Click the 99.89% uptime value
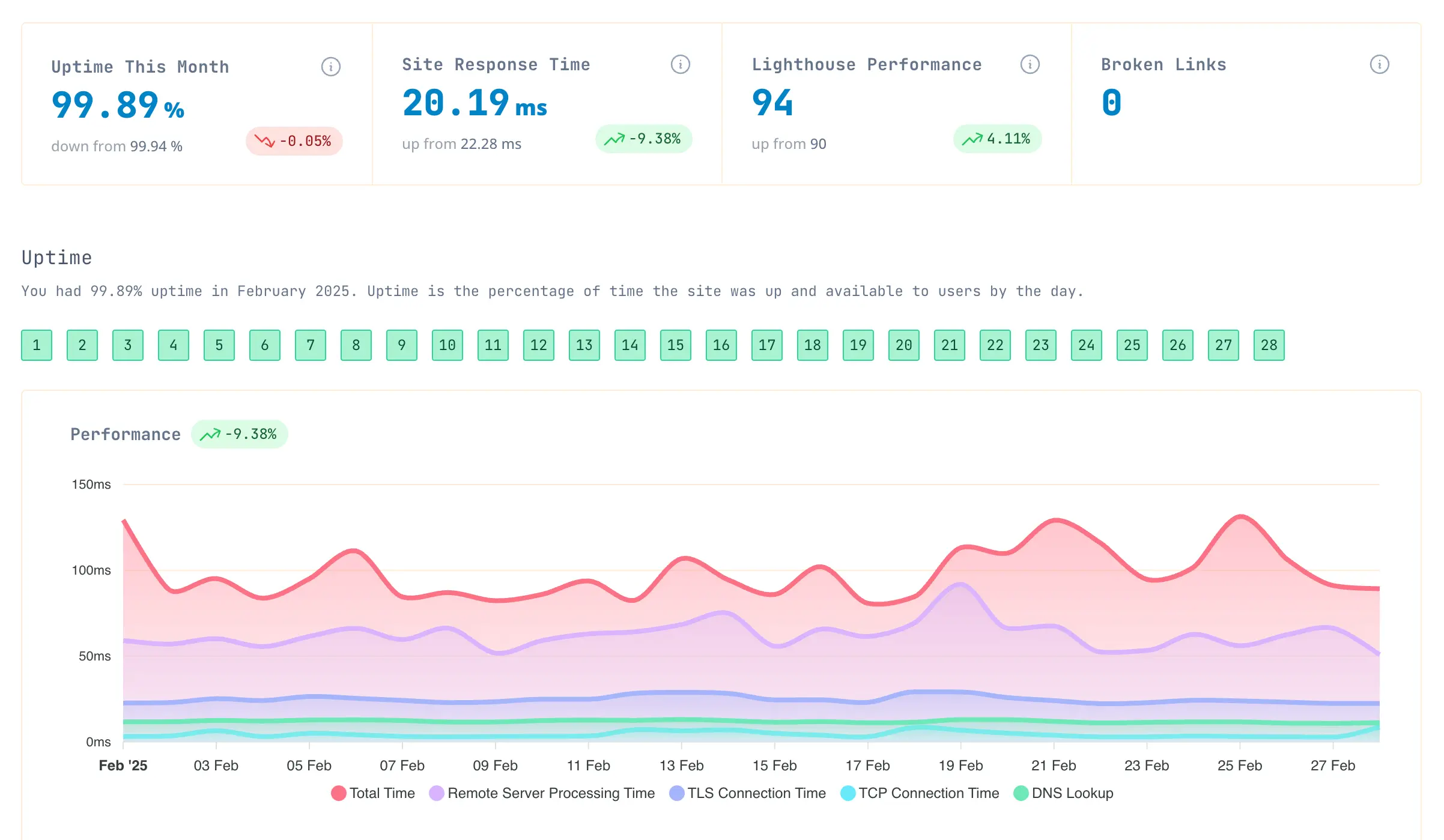Image resolution: width=1444 pixels, height=840 pixels. coord(118,105)
